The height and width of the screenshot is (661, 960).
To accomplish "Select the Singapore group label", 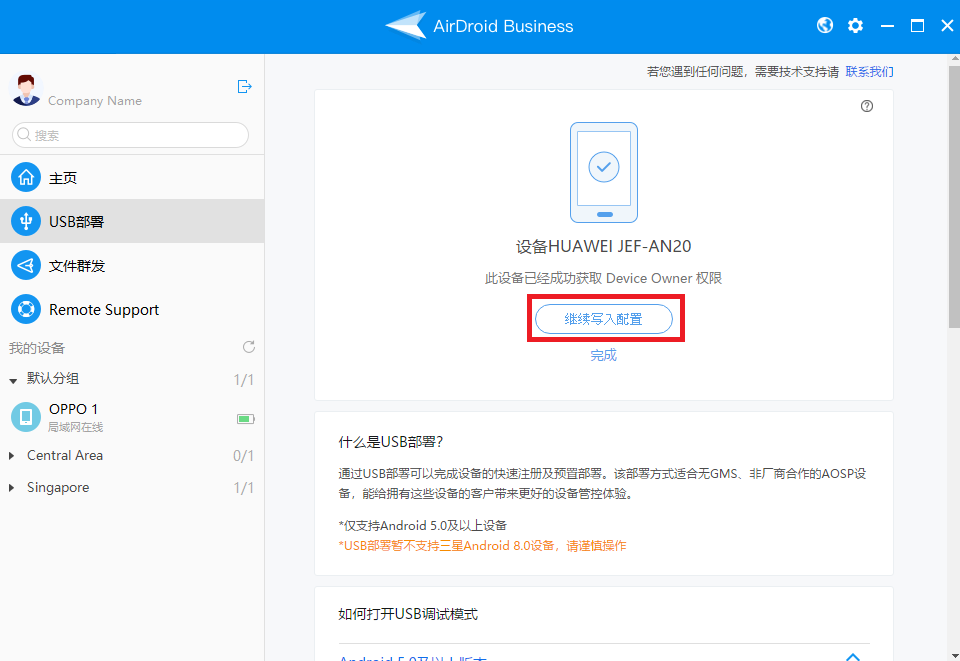I will (58, 487).
